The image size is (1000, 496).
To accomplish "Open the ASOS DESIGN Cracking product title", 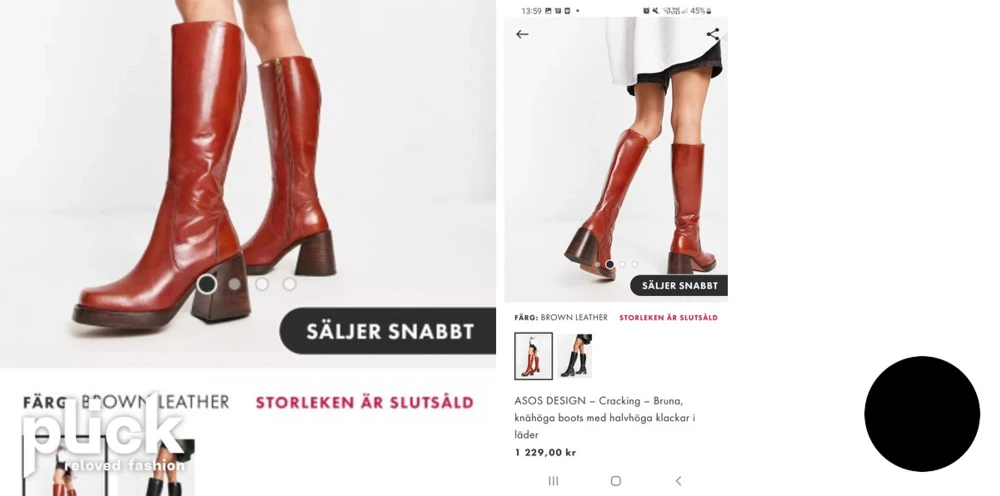I will [x=605, y=418].
